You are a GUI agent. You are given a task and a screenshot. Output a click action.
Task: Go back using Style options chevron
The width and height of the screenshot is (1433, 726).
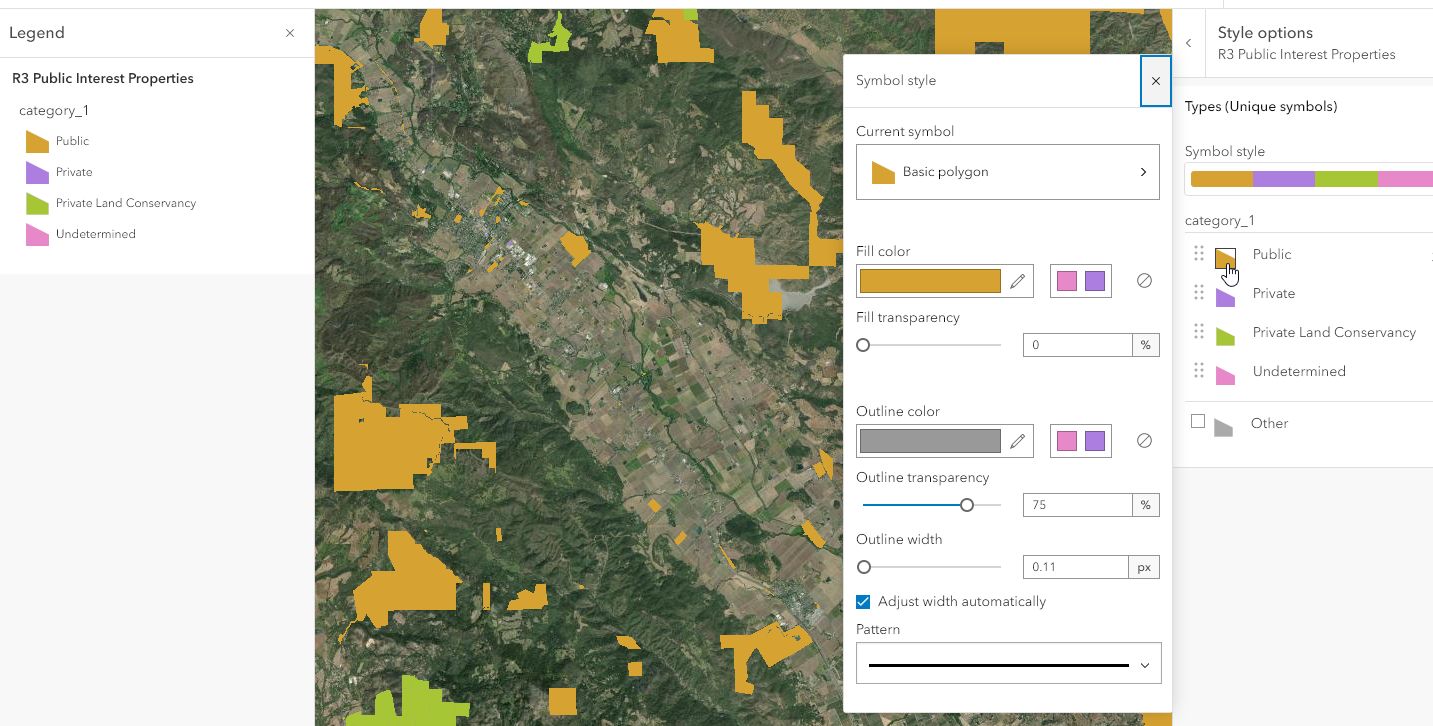1188,43
